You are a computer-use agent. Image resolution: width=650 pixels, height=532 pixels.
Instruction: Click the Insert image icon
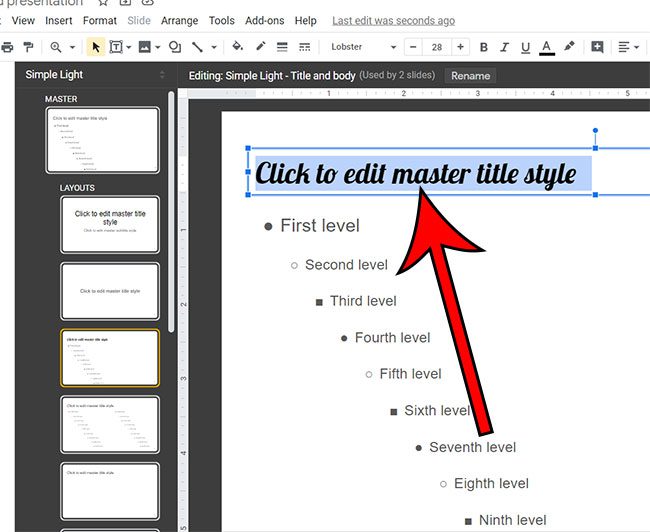point(145,47)
